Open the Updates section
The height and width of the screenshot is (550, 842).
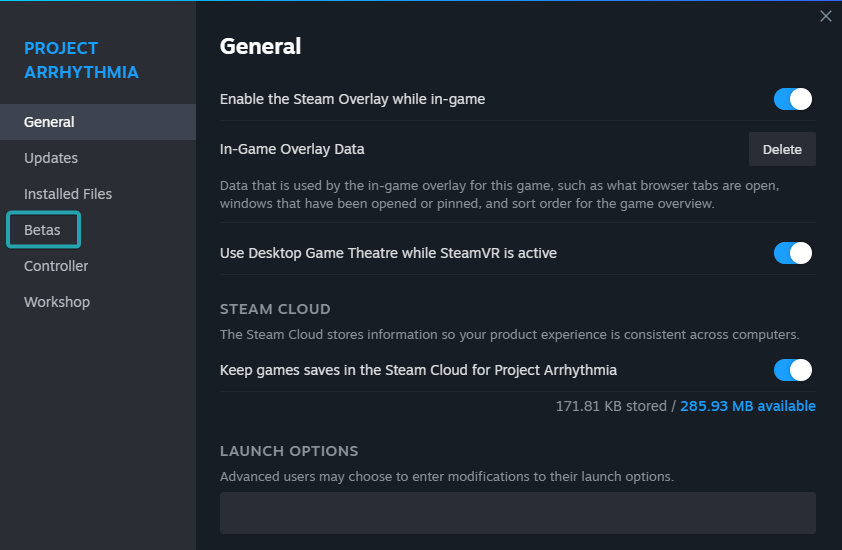[51, 158]
